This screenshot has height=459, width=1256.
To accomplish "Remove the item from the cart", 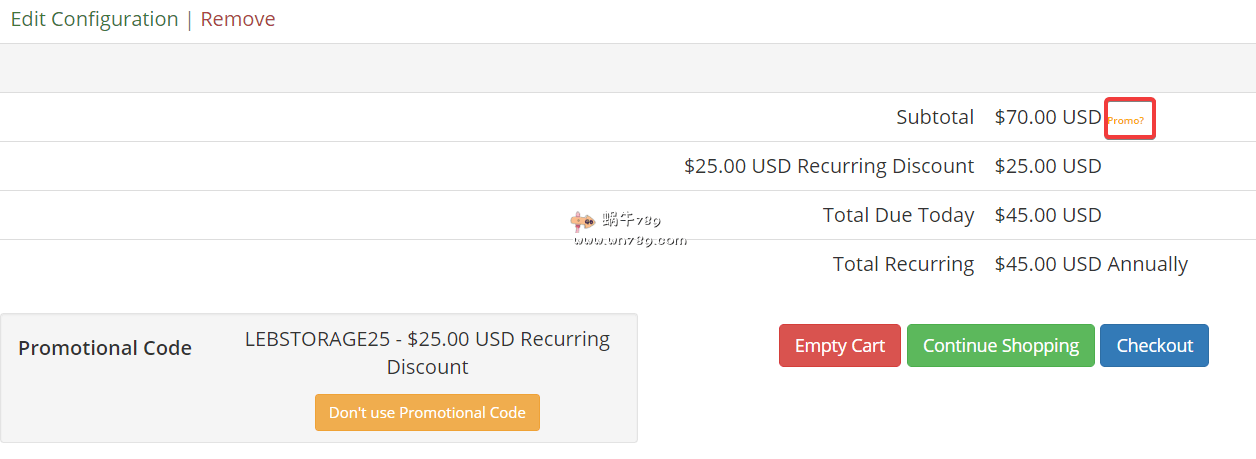I will tap(238, 19).
